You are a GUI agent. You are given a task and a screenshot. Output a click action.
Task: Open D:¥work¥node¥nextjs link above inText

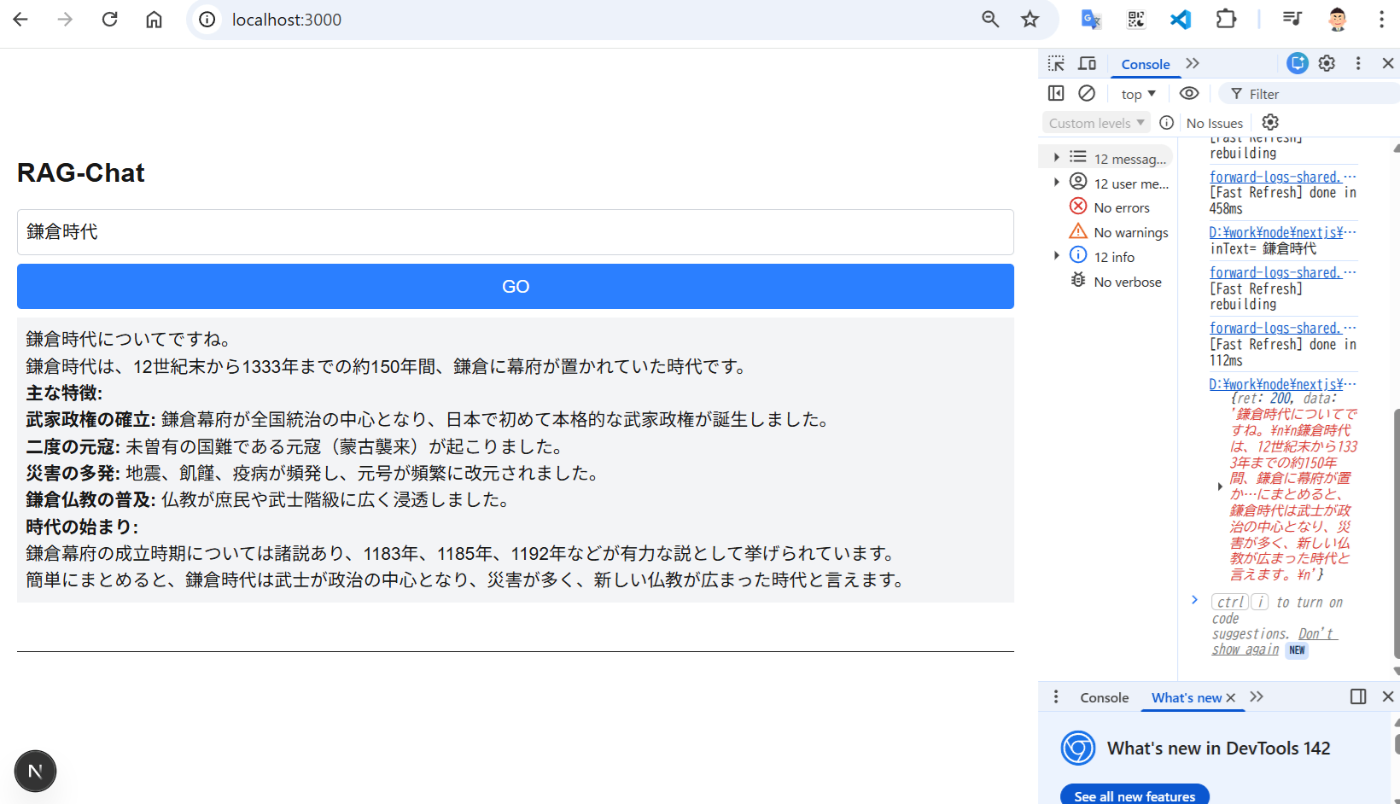coord(1283,233)
